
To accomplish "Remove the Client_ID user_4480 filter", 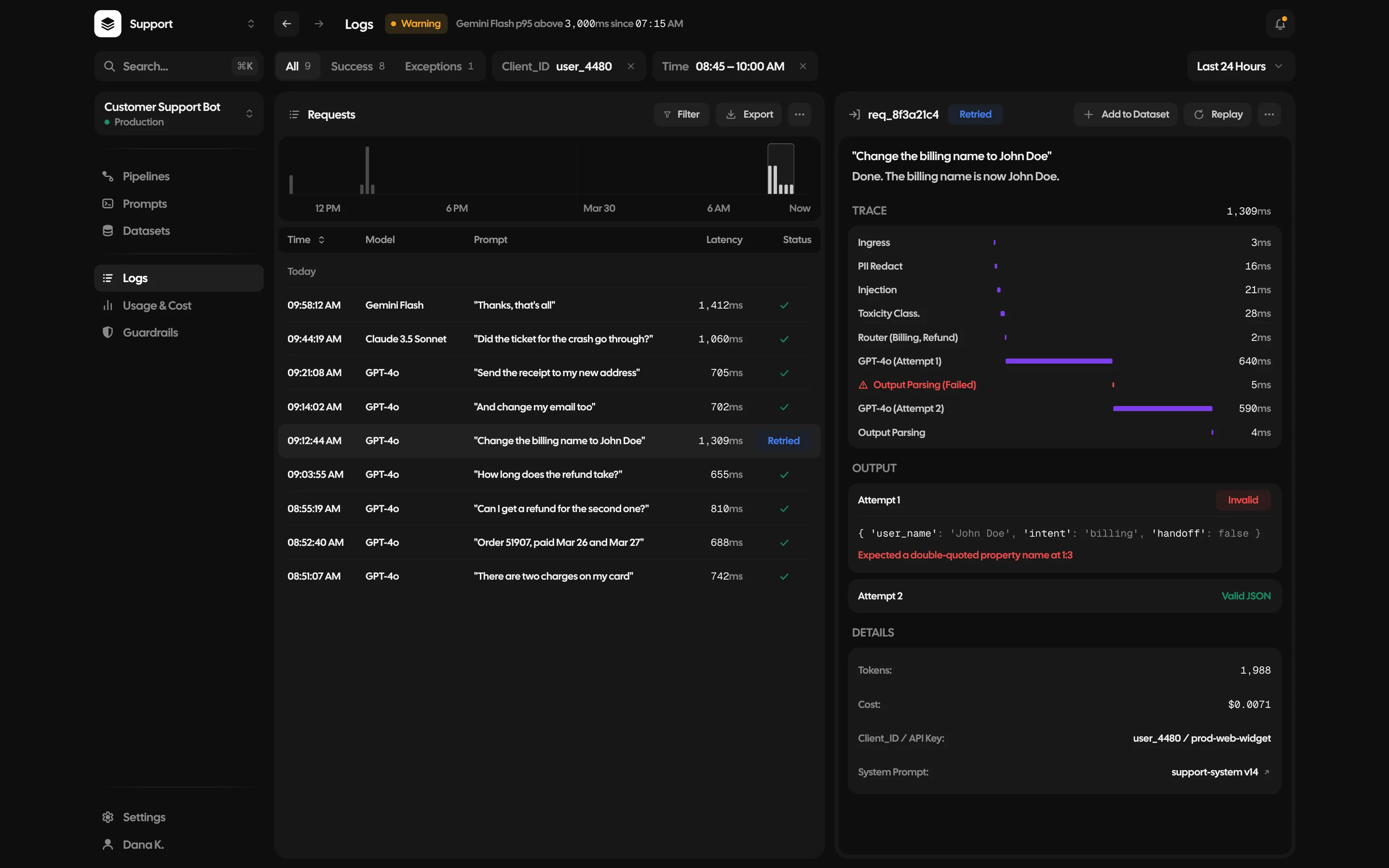I will coord(631,66).
